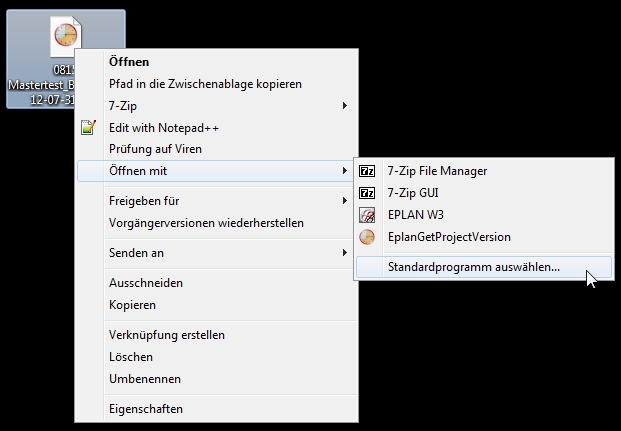Viewport: 621px width, 431px height.
Task: Click the Notepad++ icon in the context menu
Action: coord(88,128)
